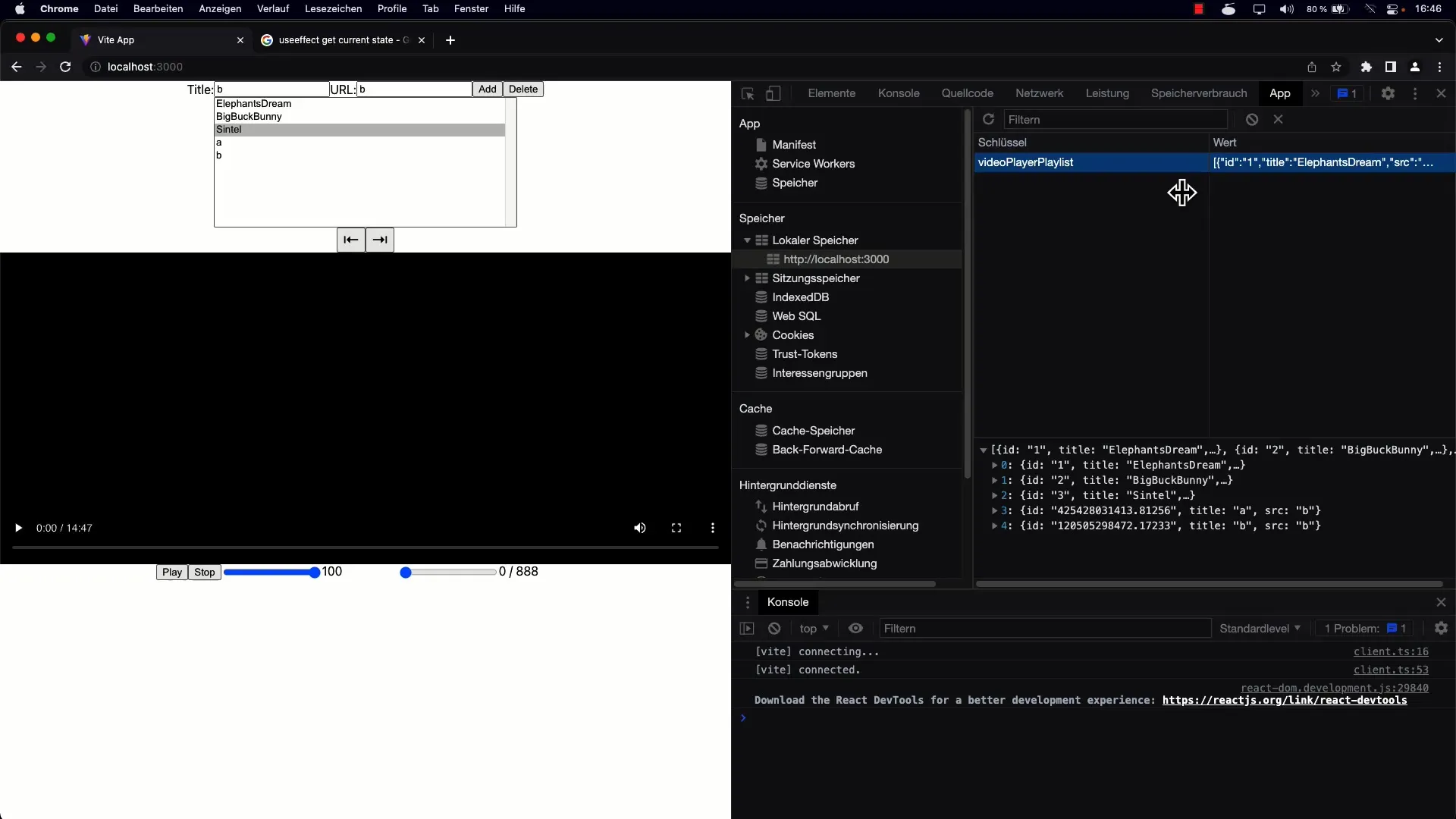Close the console drawer
This screenshot has height=819, width=1456.
(x=1441, y=602)
